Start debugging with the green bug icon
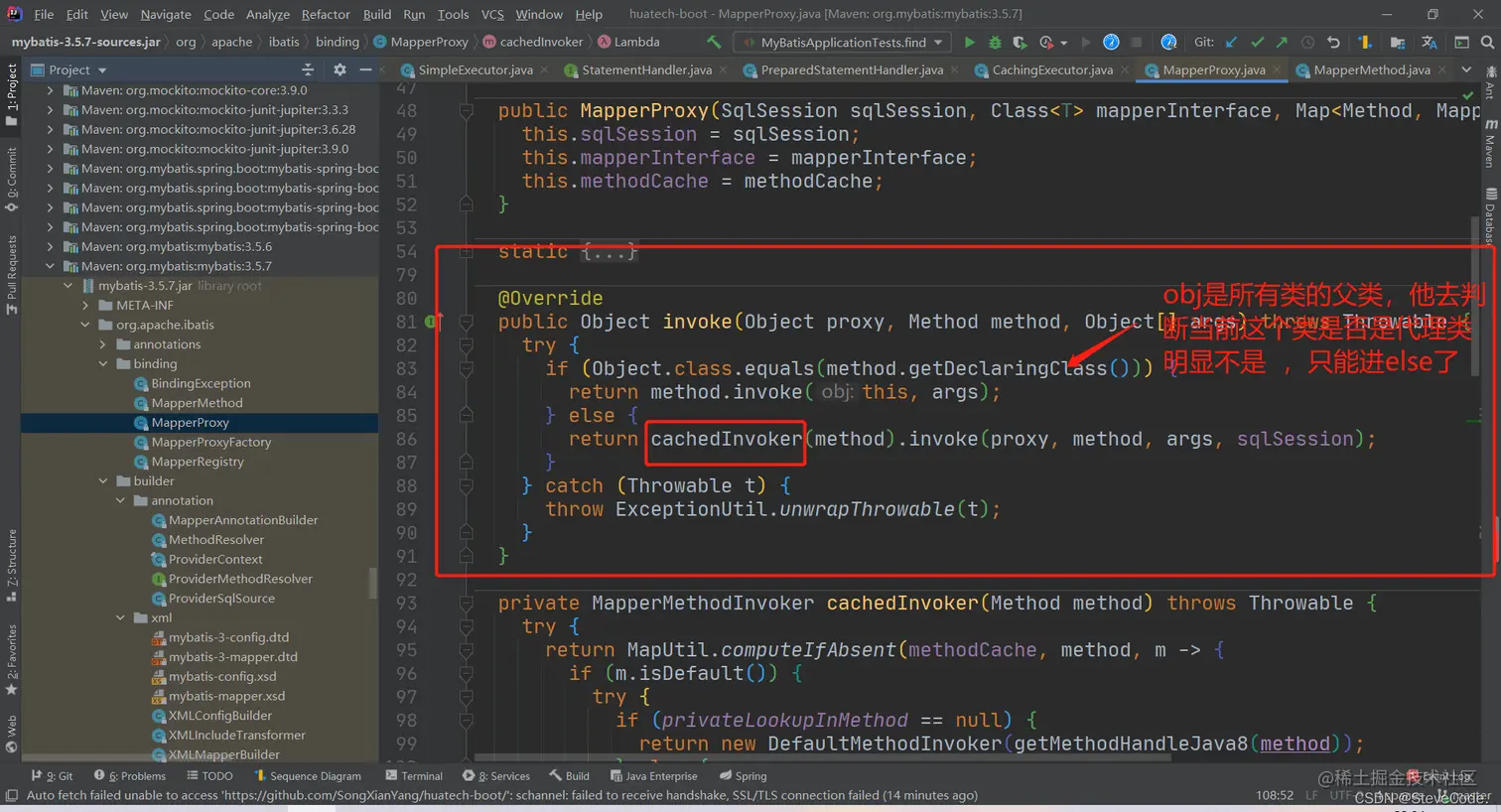 995,42
